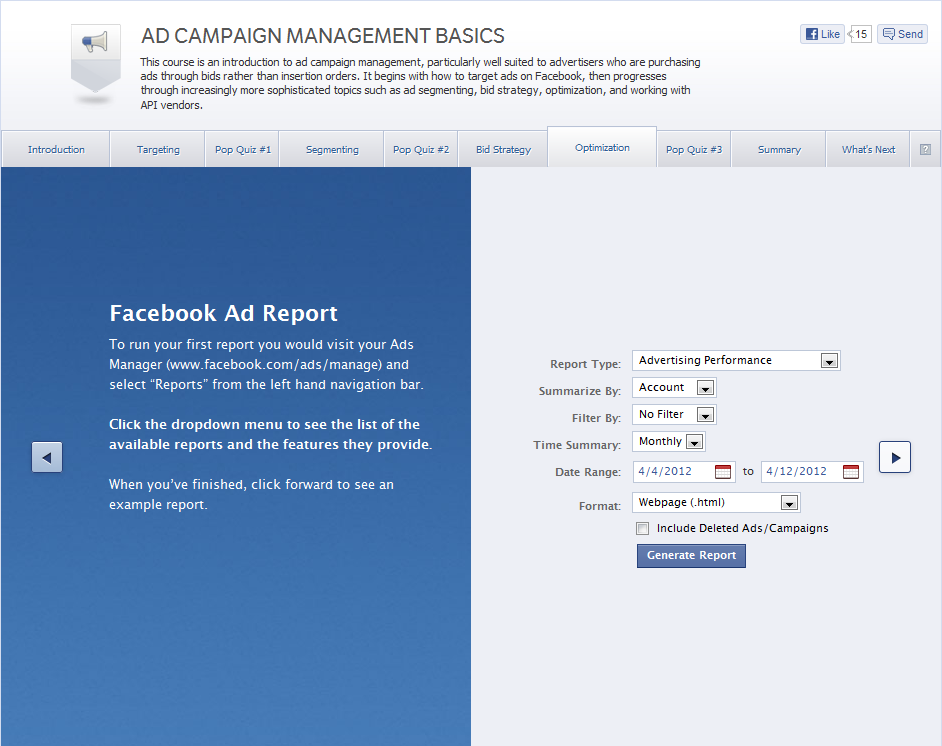Image resolution: width=942 pixels, height=746 pixels.
Task: Click the Ad Campaign Management Basics title
Action: pos(323,35)
